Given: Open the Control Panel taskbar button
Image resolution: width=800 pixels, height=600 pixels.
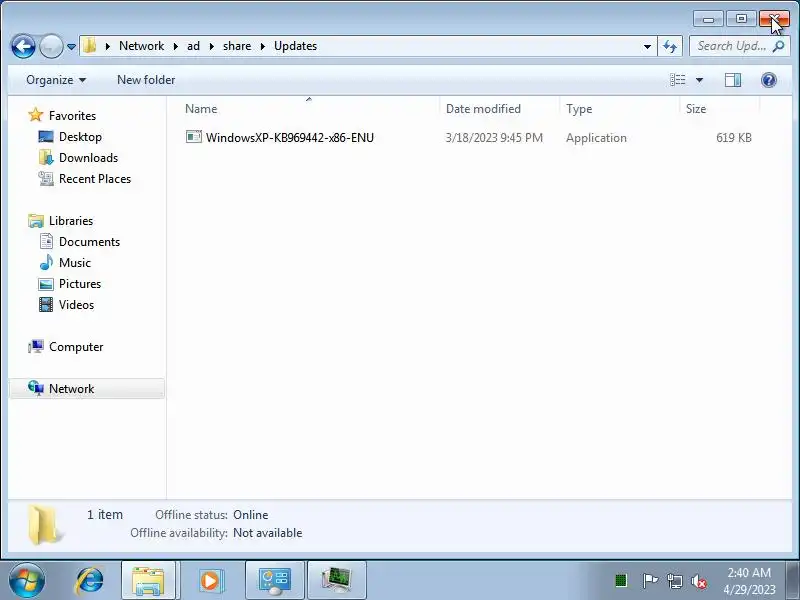Looking at the screenshot, I should pyautogui.click(x=274, y=581).
